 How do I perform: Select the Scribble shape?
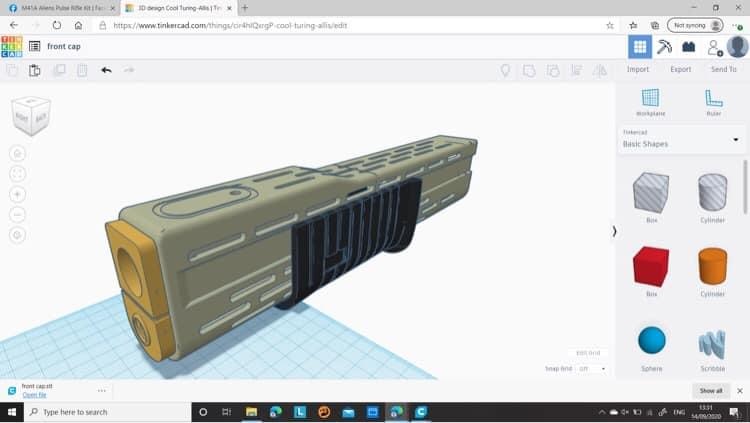tap(712, 344)
